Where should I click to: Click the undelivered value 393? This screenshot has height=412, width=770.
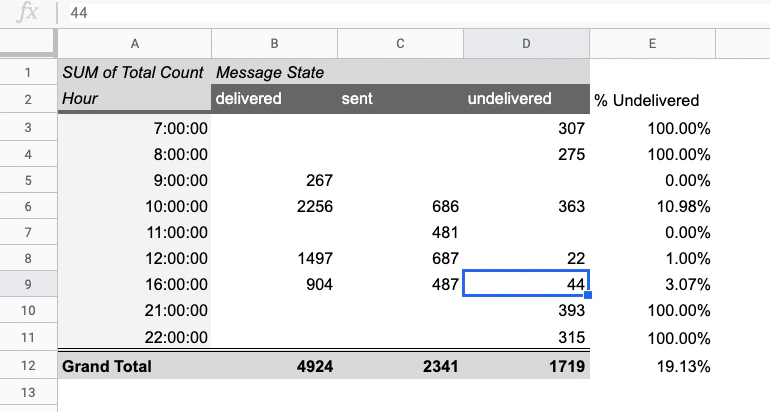click(526, 310)
